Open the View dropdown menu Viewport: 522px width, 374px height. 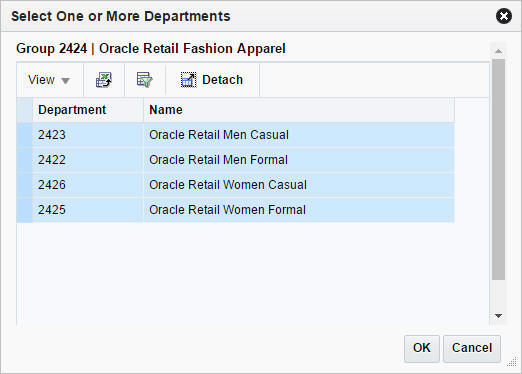click(x=49, y=80)
